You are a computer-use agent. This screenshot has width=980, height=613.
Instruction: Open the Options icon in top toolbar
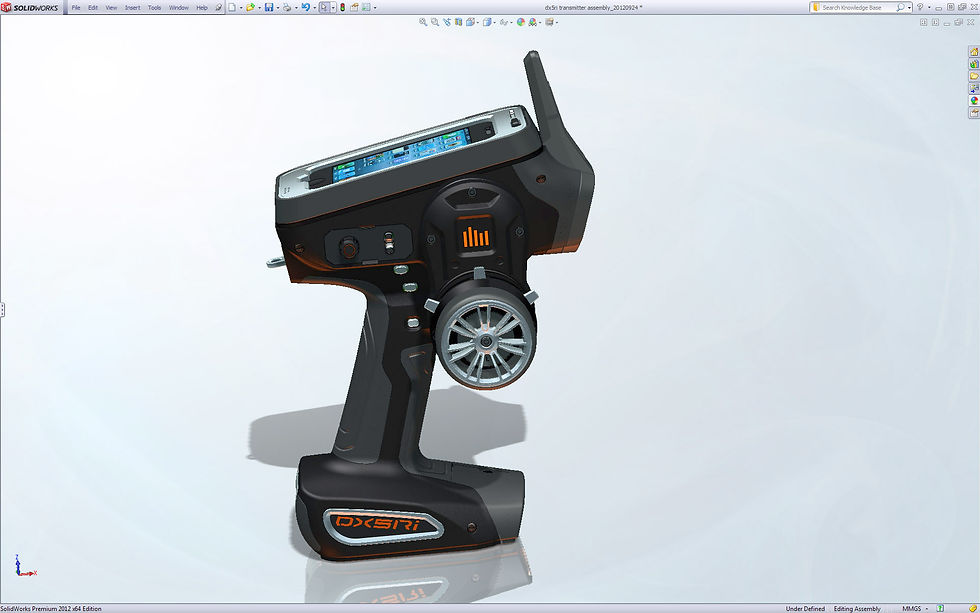[x=366, y=7]
